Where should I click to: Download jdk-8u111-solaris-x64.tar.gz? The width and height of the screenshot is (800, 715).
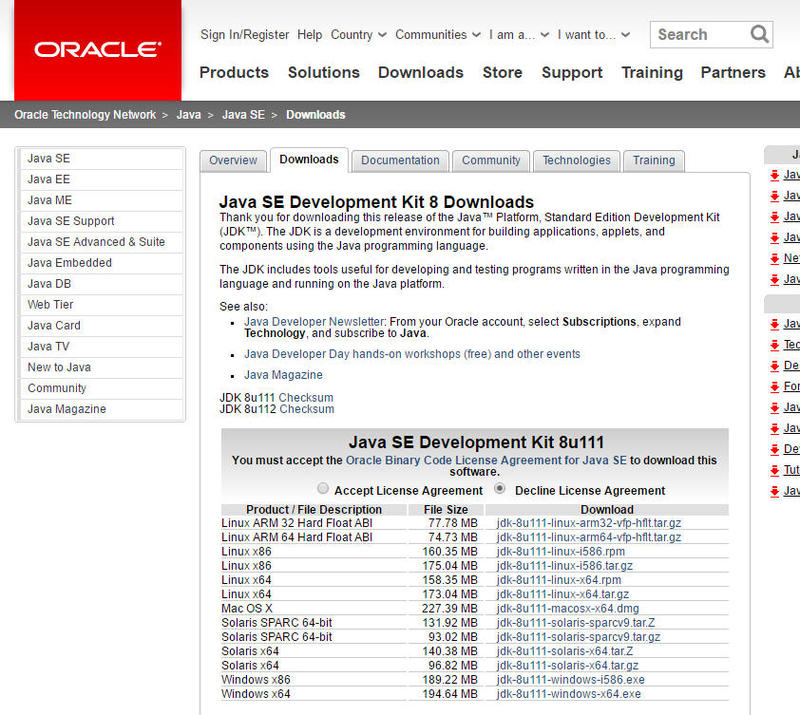567,666
